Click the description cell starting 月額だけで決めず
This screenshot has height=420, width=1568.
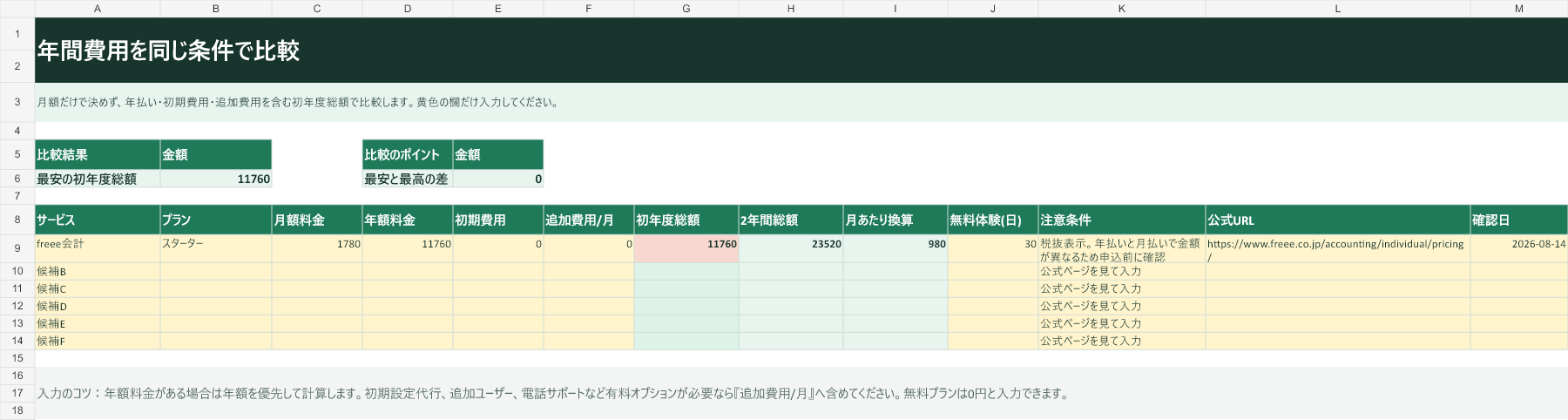pyautogui.click(x=801, y=102)
